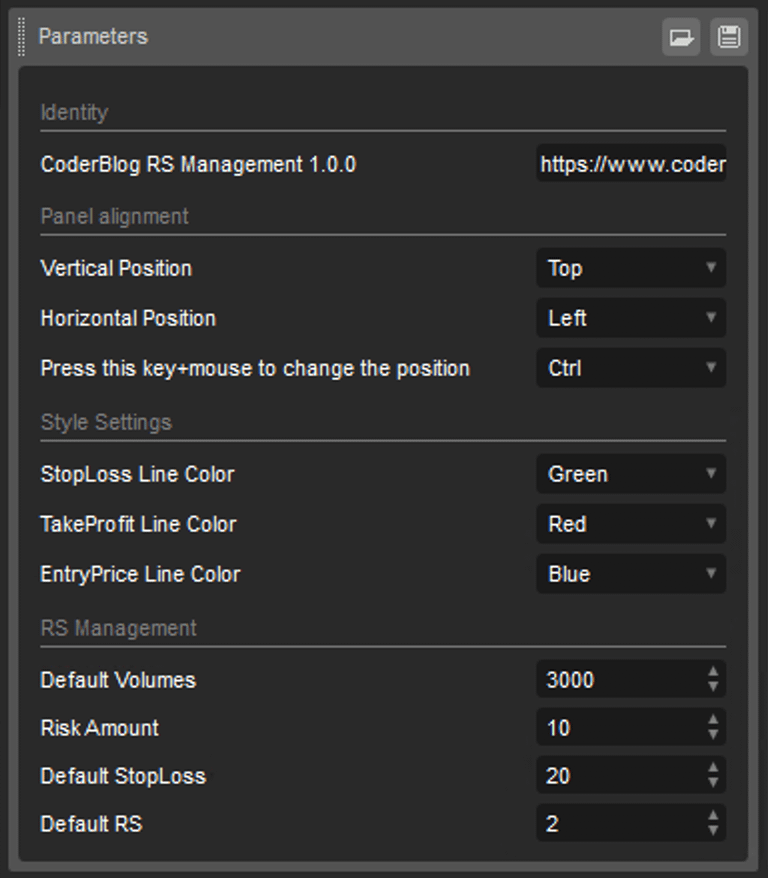Change the StopLoss Line Color dropdown
The height and width of the screenshot is (878, 768).
631,474
